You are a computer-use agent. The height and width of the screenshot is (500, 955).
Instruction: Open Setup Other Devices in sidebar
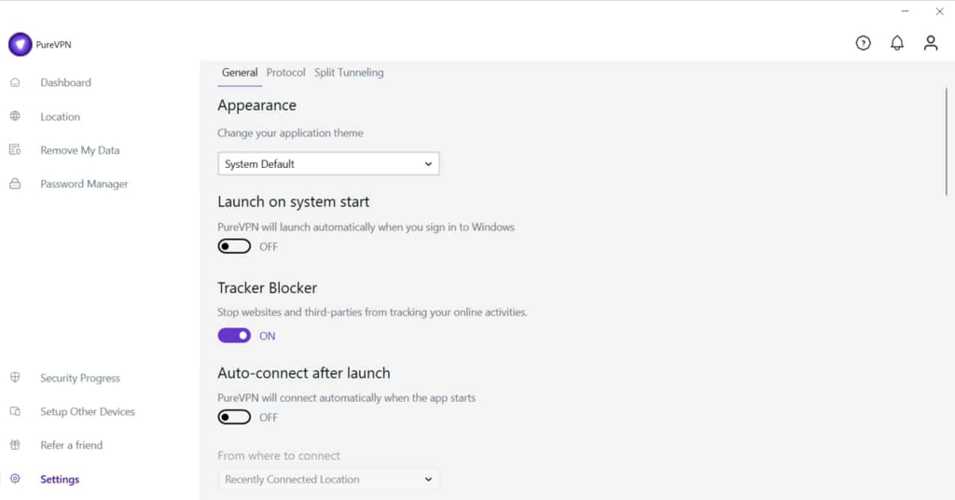87,411
